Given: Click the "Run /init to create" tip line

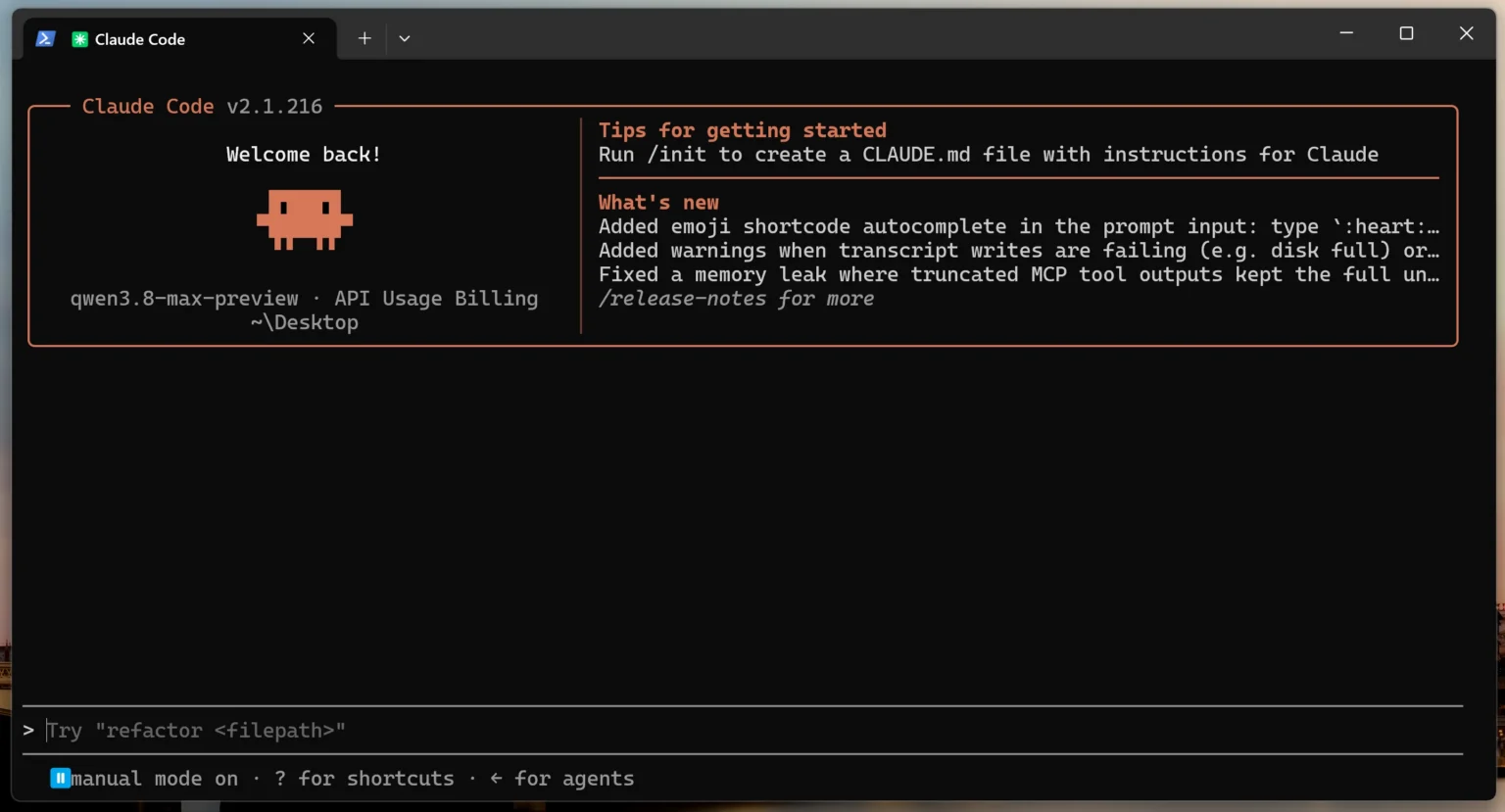Looking at the screenshot, I should (989, 155).
